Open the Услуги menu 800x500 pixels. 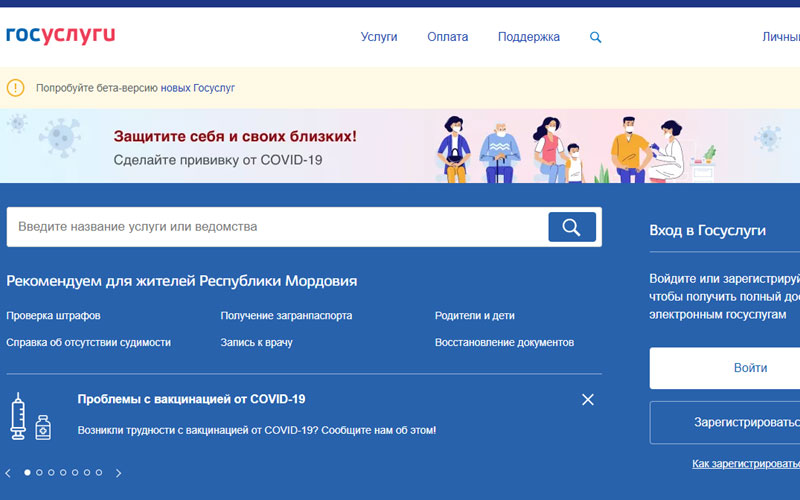[x=379, y=37]
